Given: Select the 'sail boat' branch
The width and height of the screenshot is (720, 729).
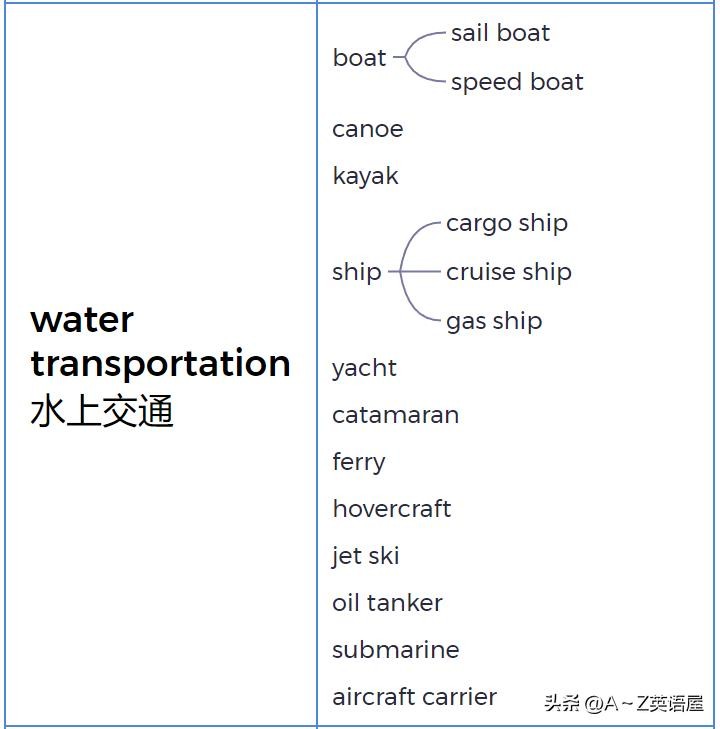Looking at the screenshot, I should pos(500,33).
